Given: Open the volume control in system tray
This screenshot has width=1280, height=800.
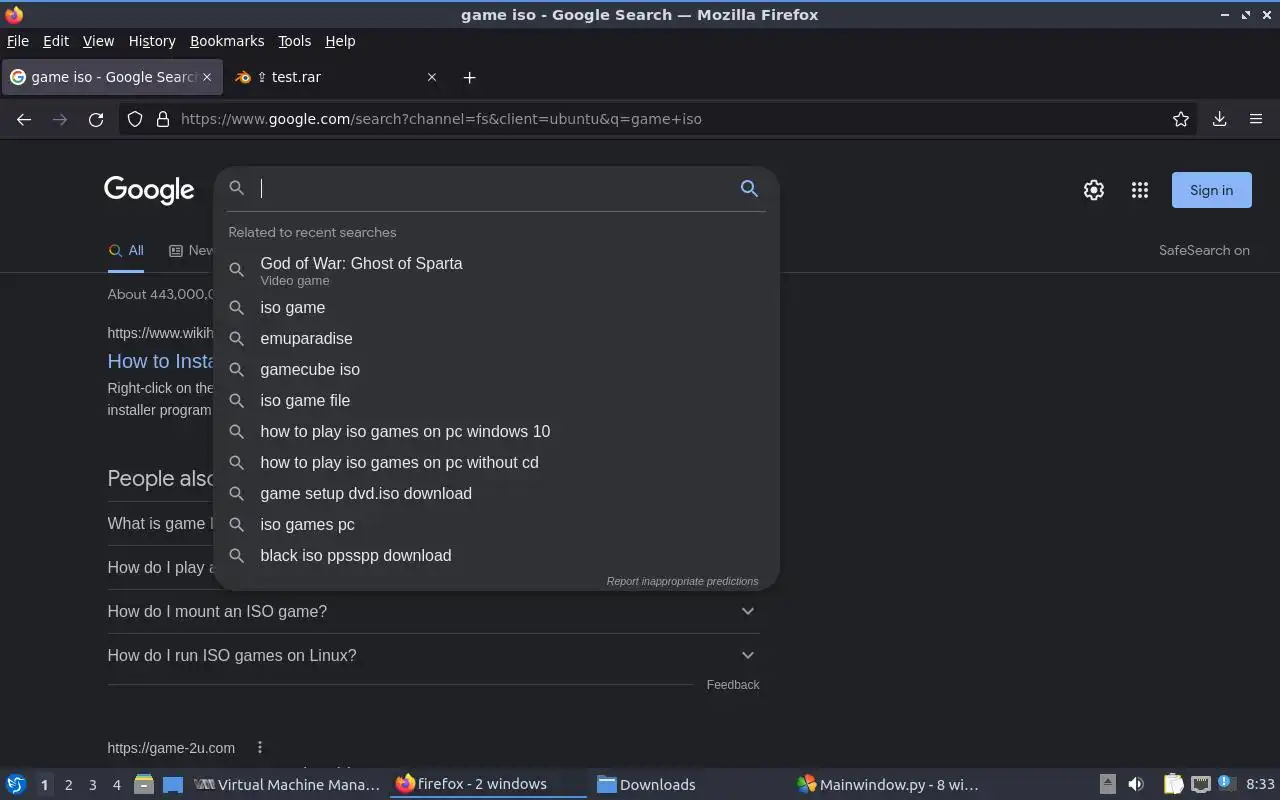Looking at the screenshot, I should pyautogui.click(x=1136, y=784).
